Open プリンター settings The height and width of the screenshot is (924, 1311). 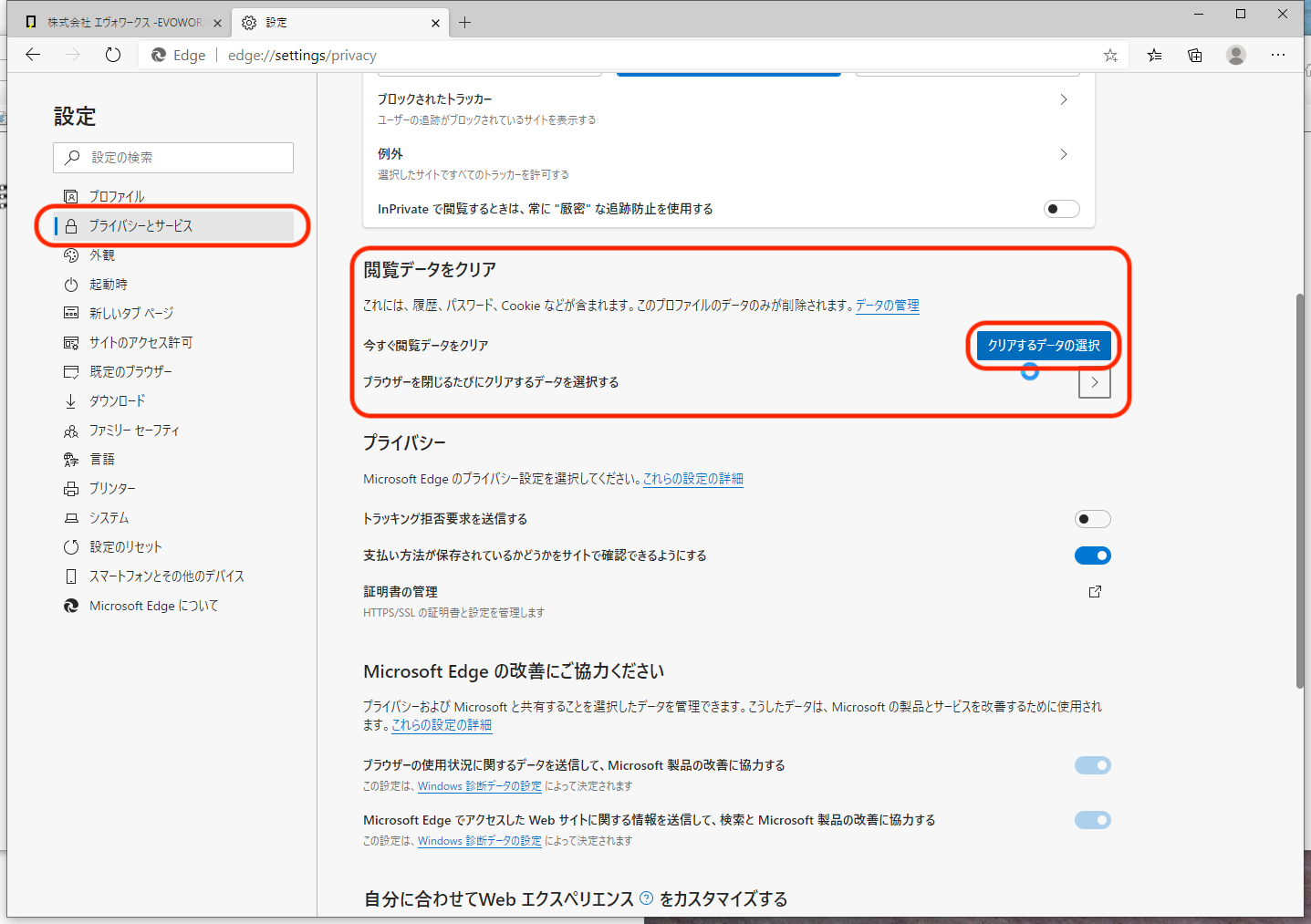(173, 488)
